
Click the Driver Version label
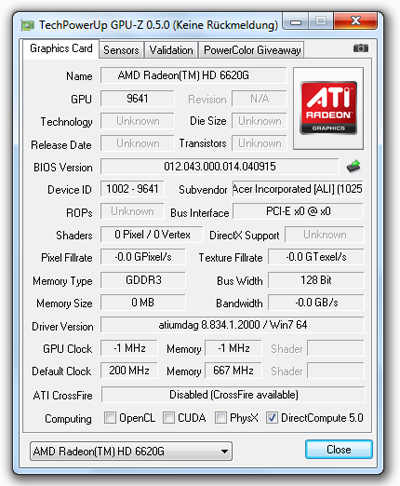click(62, 326)
